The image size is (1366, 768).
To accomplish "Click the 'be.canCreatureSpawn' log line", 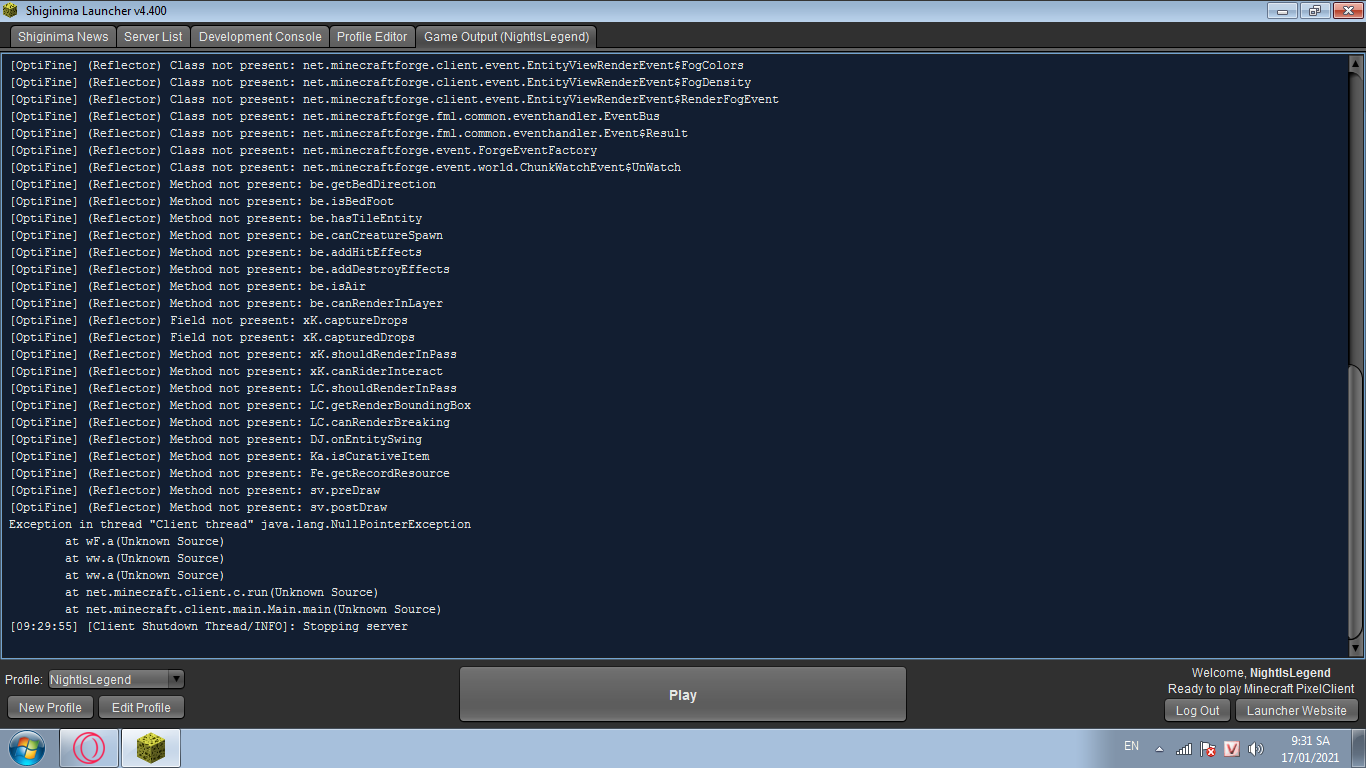I will pos(226,235).
